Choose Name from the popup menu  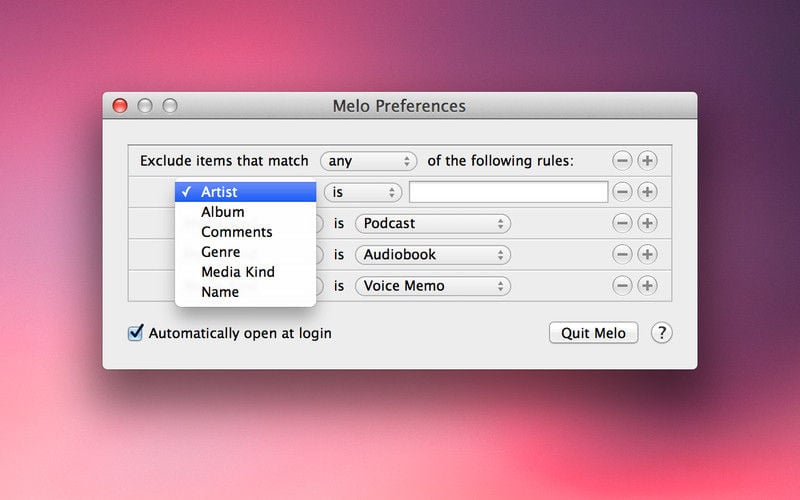[245, 291]
